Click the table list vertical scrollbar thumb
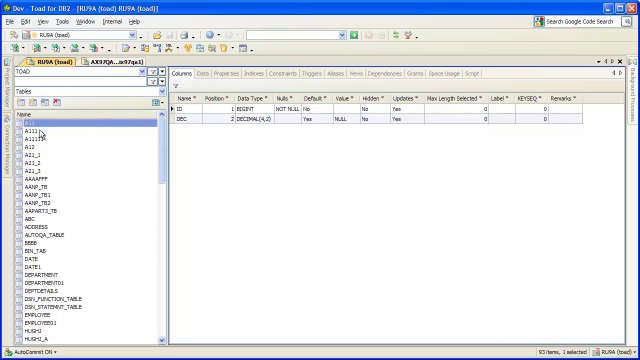The image size is (640, 360). [162, 151]
